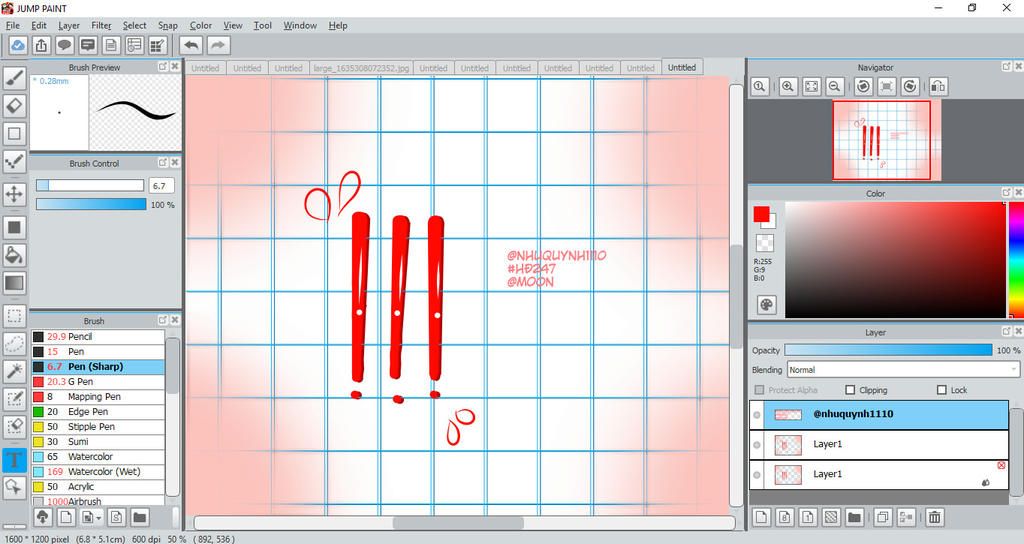Image resolution: width=1024 pixels, height=544 pixels.
Task: Click the canvas horizontal scrollbar
Action: point(458,523)
